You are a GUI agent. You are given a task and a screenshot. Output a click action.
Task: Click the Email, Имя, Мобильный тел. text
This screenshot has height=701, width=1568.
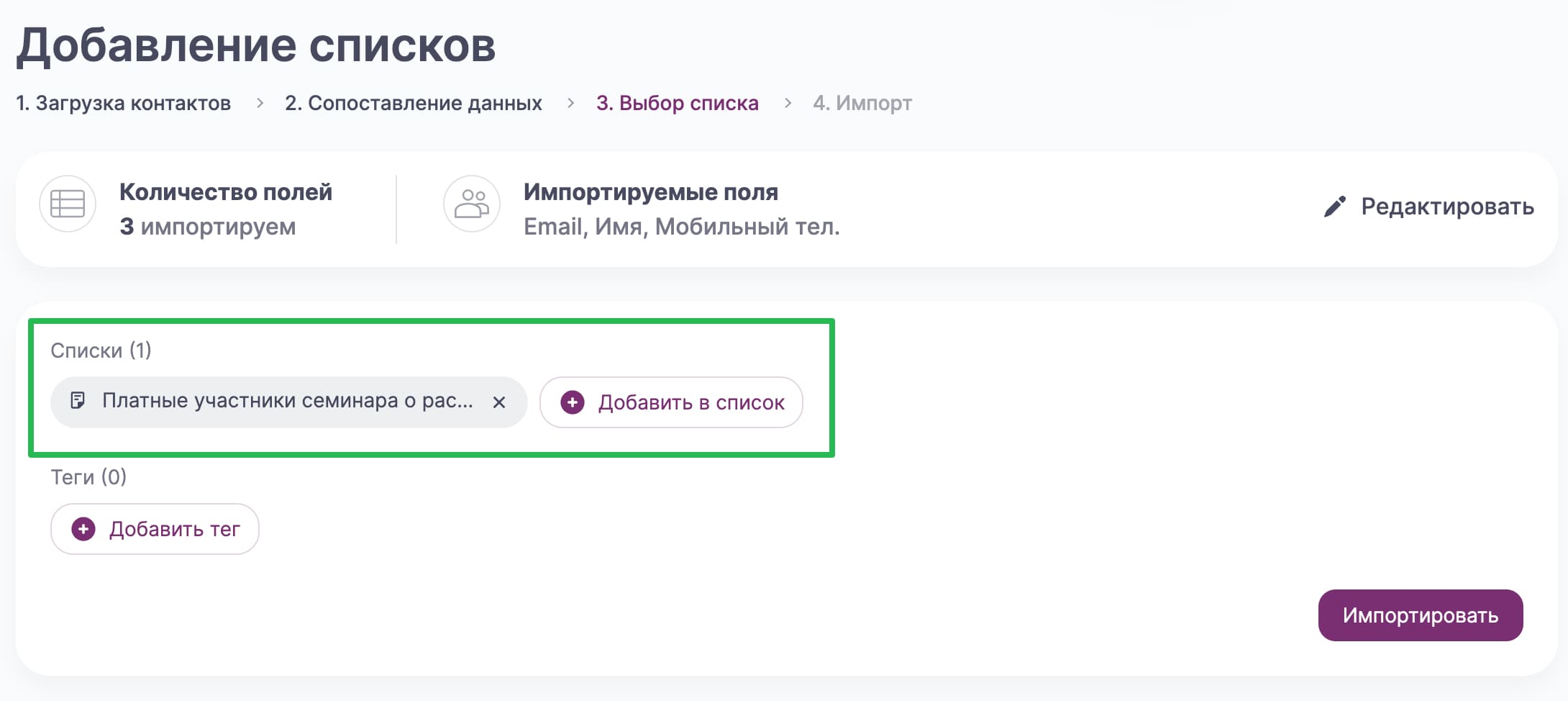tap(682, 227)
